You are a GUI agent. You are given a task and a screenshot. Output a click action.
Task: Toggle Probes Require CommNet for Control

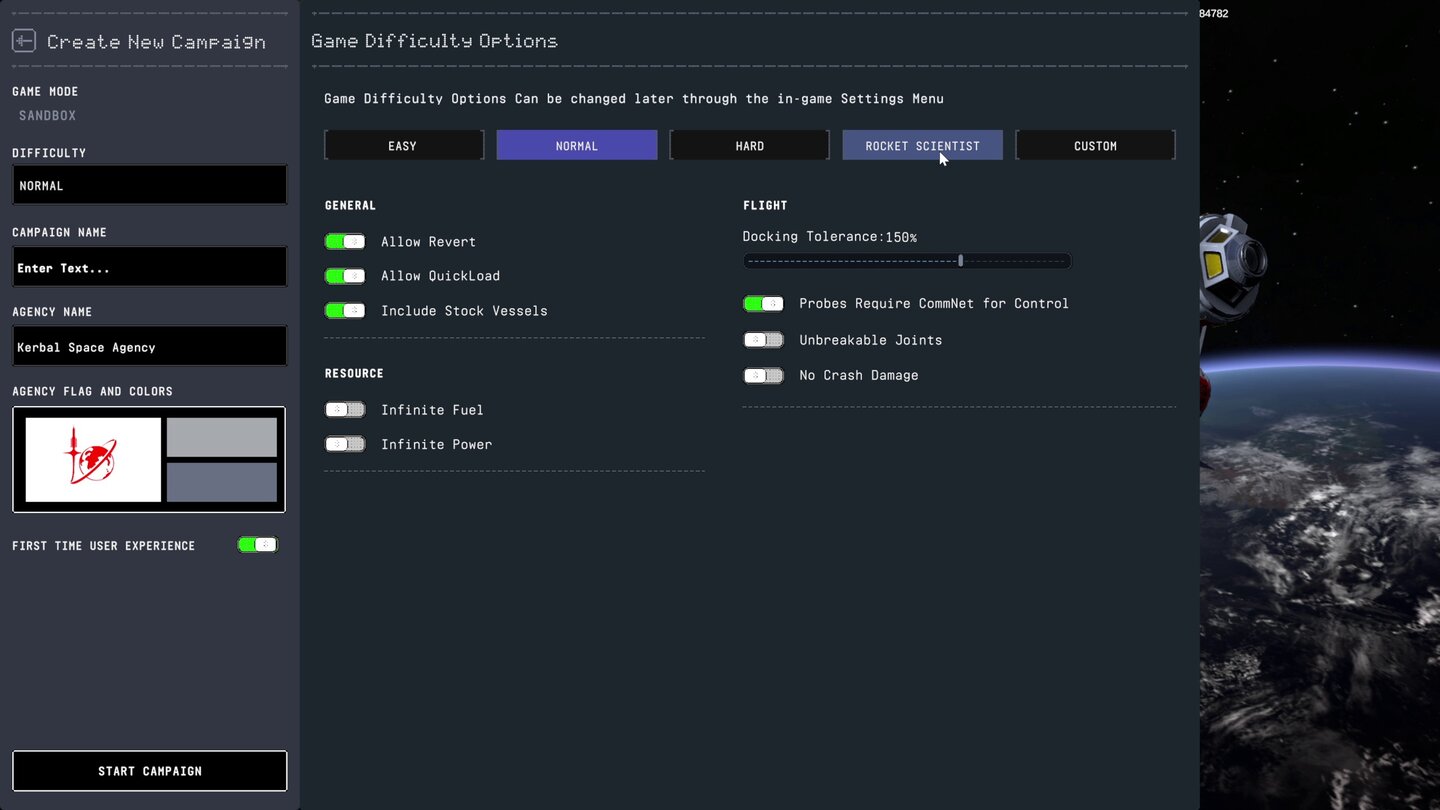(x=763, y=304)
